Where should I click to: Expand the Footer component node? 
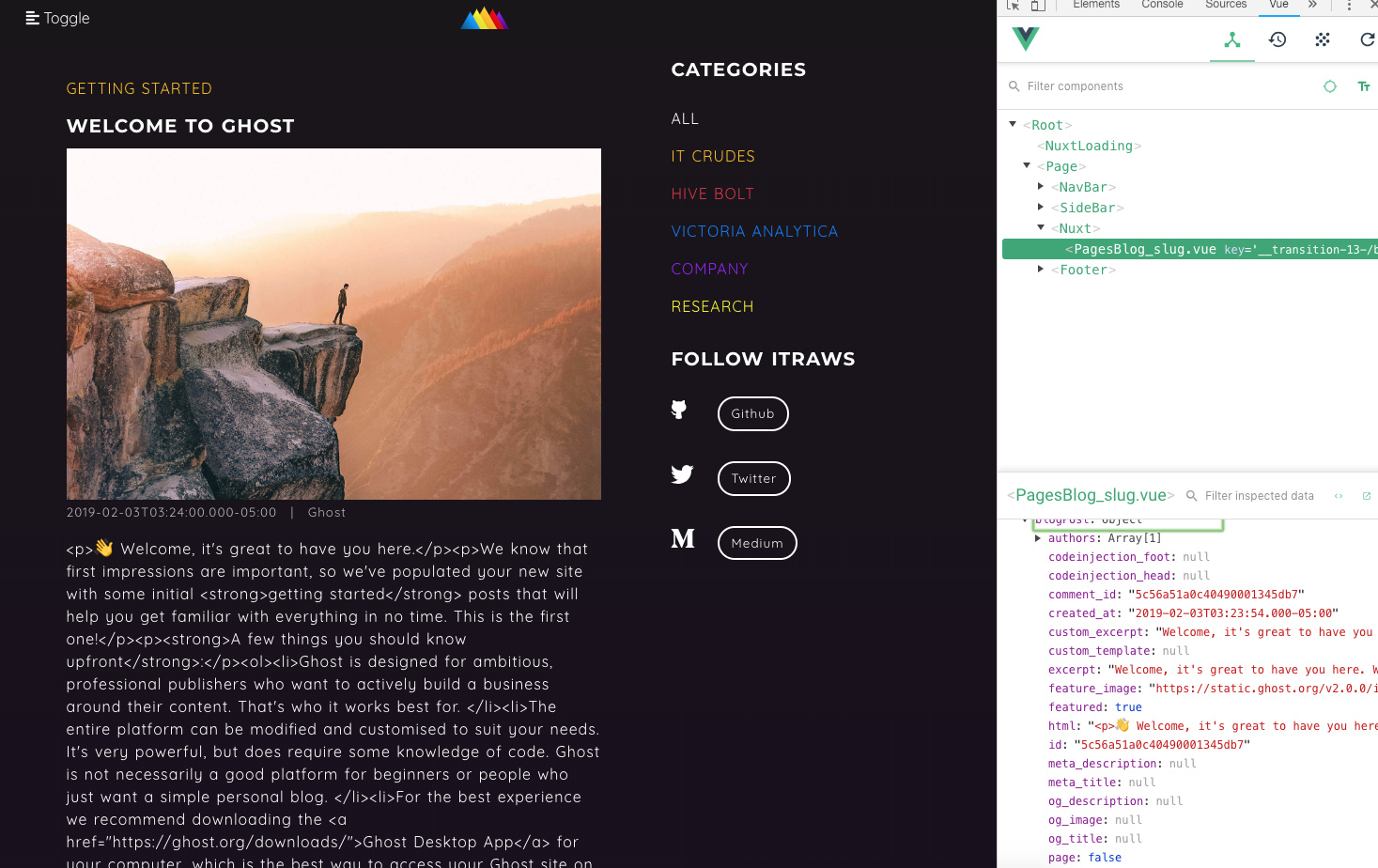1041,269
